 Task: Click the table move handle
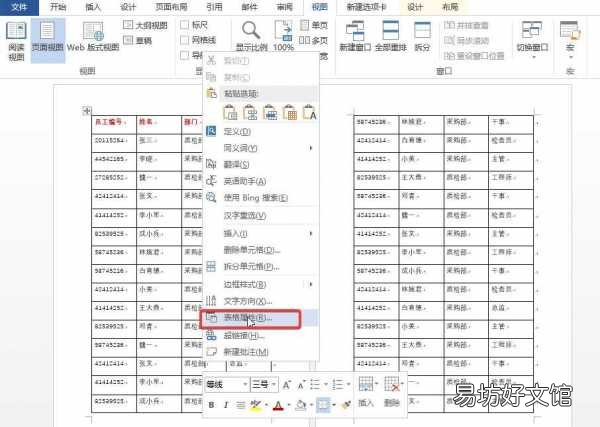tap(87, 111)
